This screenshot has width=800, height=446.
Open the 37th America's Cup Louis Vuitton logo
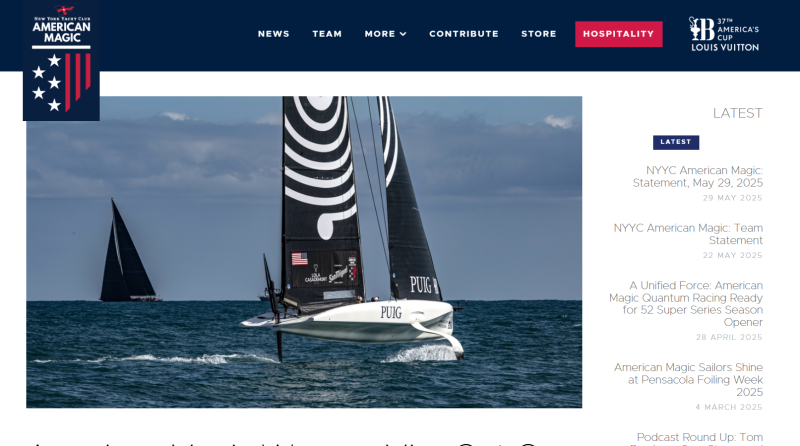pyautogui.click(x=724, y=34)
